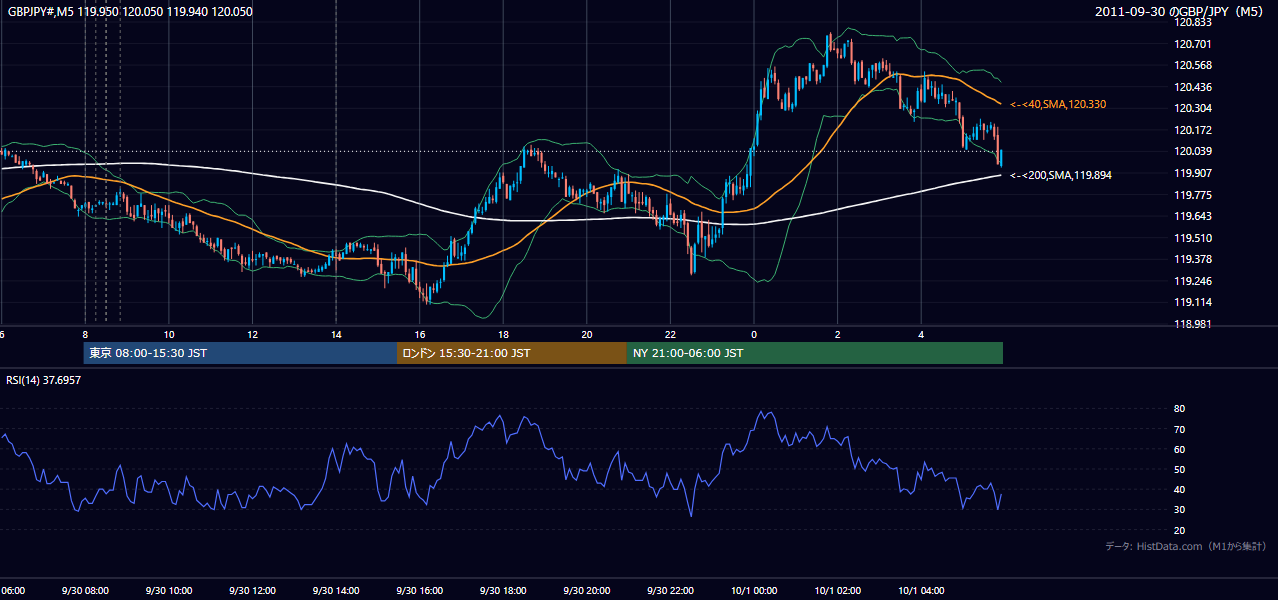Click hour marker 14 under price chart

(336, 334)
